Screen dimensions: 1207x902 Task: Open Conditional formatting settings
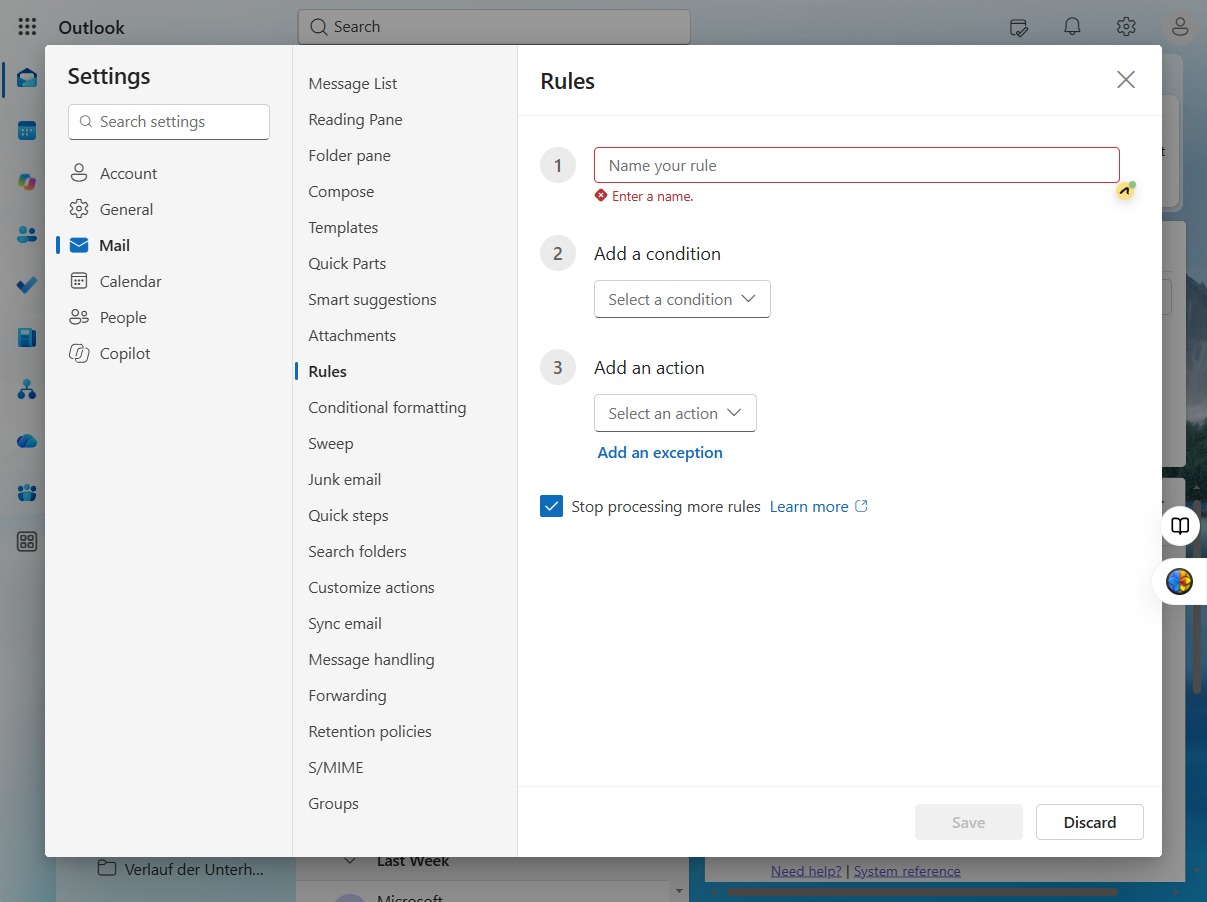pos(387,407)
